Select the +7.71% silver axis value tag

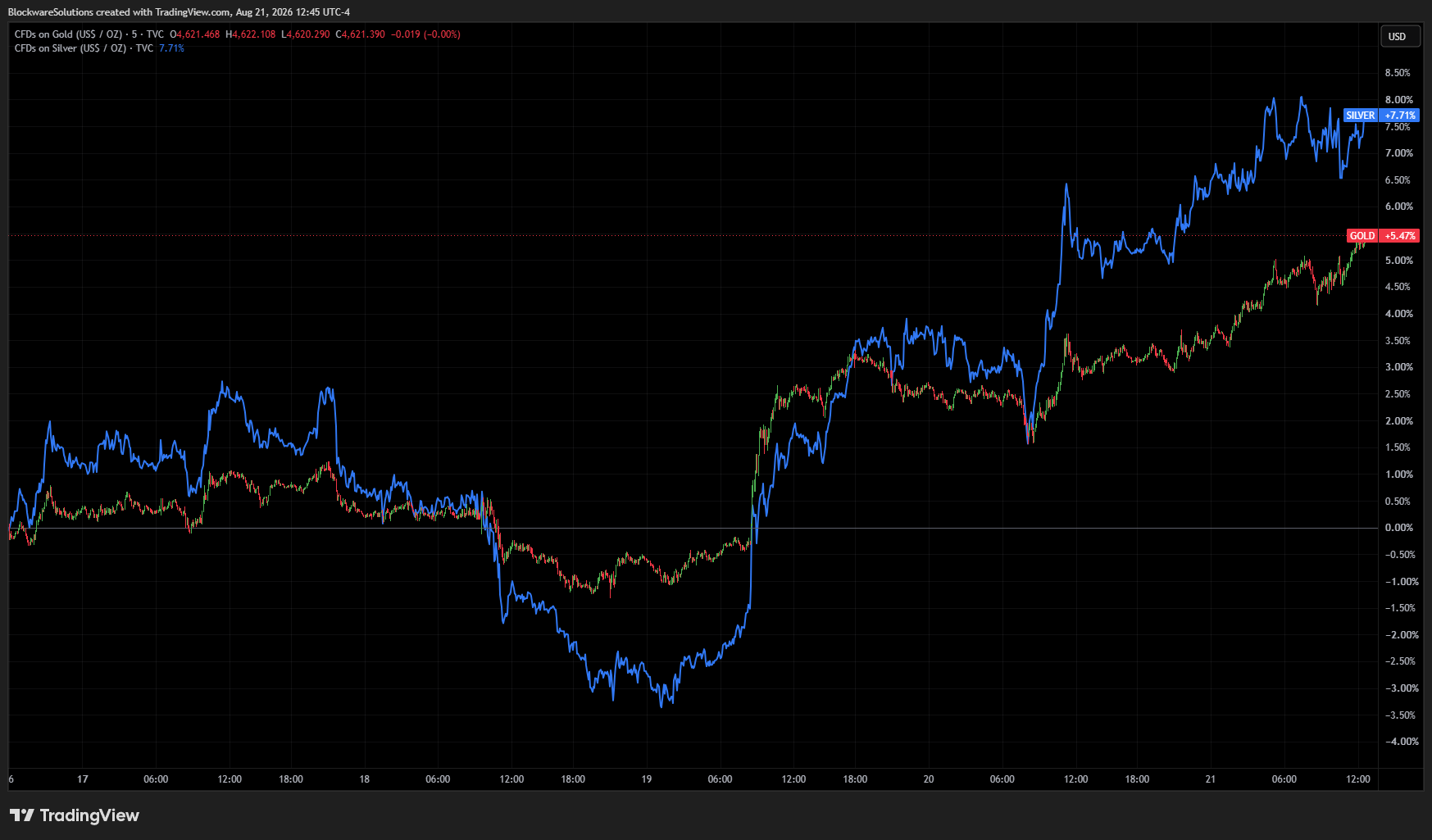(1400, 116)
